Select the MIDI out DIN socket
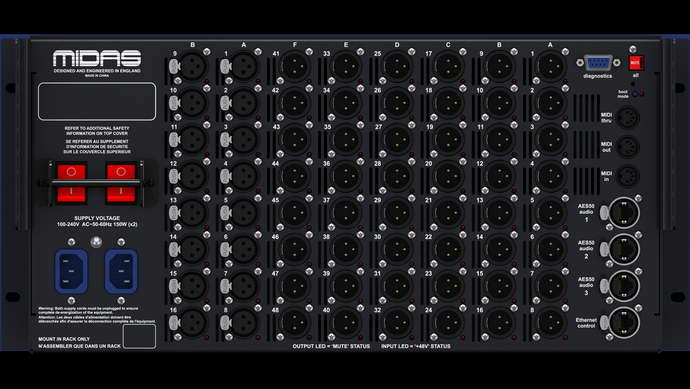Screen dimensions: 690x389 click(x=627, y=147)
